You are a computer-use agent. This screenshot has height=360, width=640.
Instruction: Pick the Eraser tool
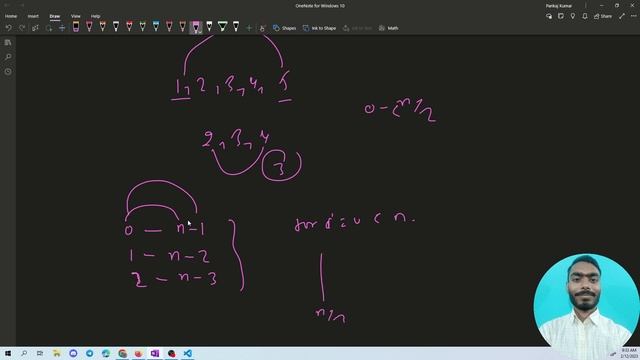tap(76, 27)
